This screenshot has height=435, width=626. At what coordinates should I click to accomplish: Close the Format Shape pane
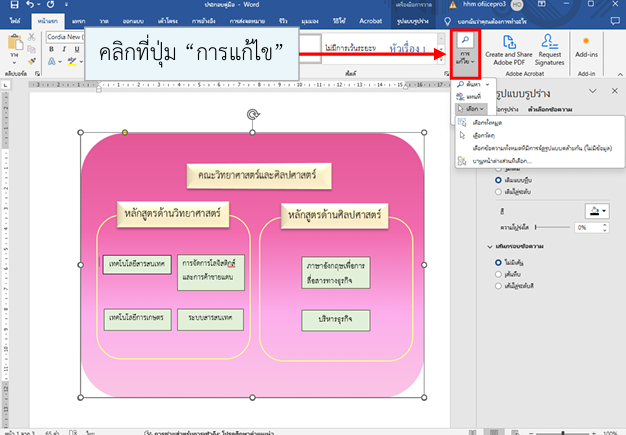[616, 91]
